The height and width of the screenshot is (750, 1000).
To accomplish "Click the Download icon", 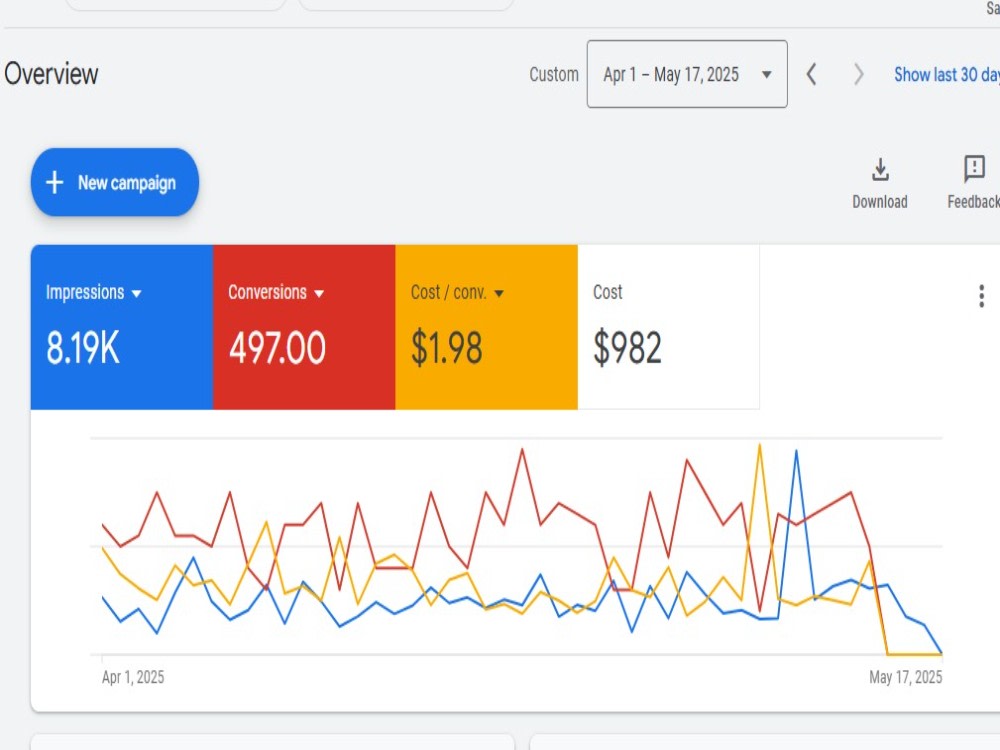I will point(880,170).
